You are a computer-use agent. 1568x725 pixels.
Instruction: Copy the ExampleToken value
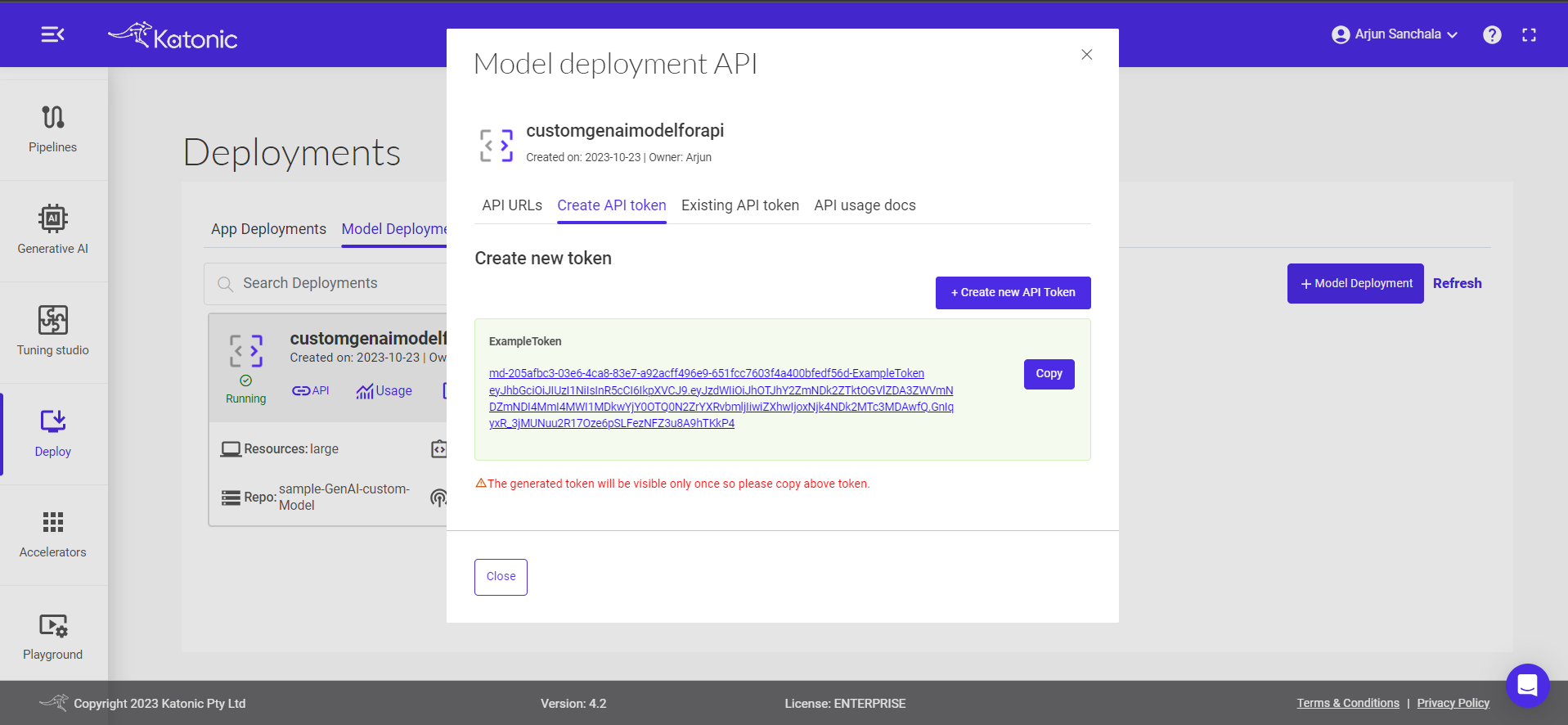coord(1049,374)
